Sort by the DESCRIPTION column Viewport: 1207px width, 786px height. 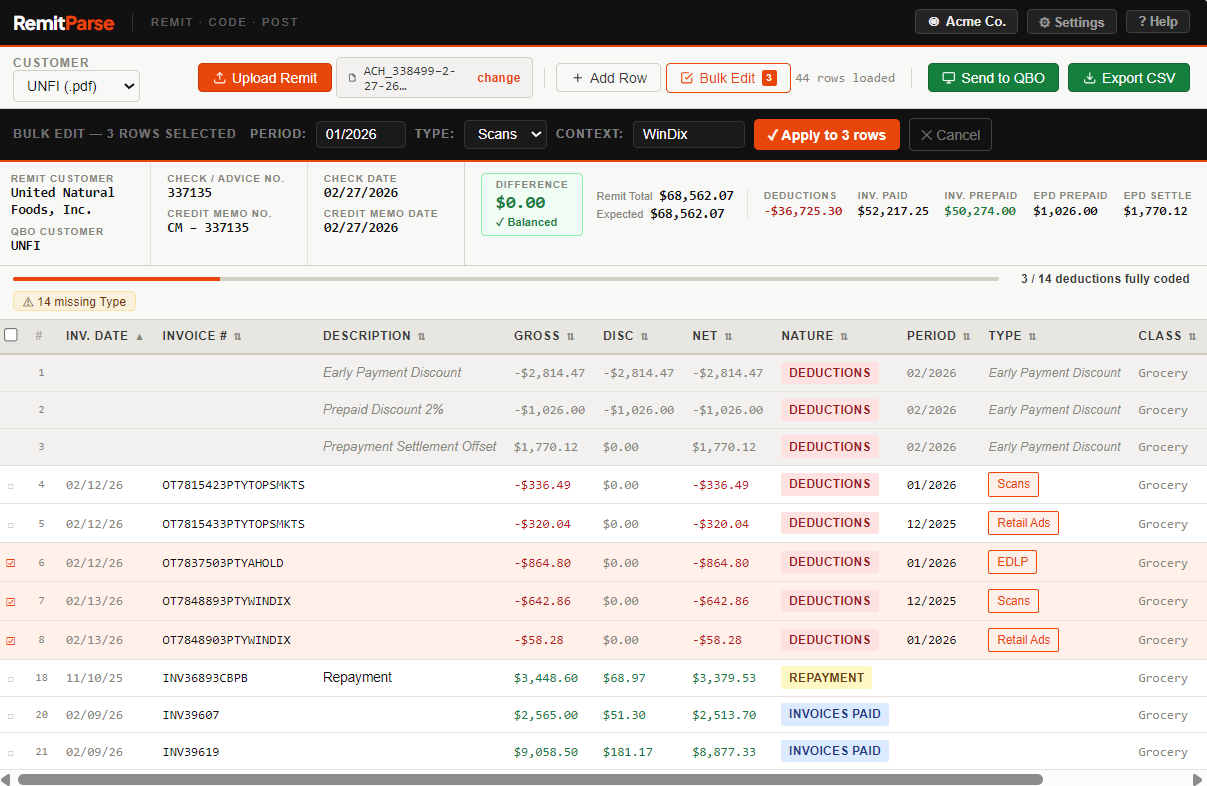374,336
